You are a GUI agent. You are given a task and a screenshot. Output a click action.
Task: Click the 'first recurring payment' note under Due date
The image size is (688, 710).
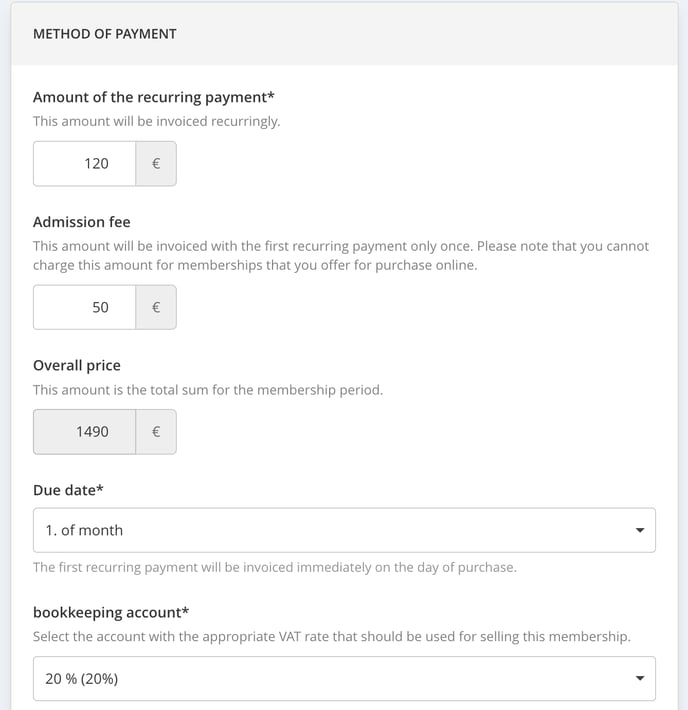coord(274,567)
